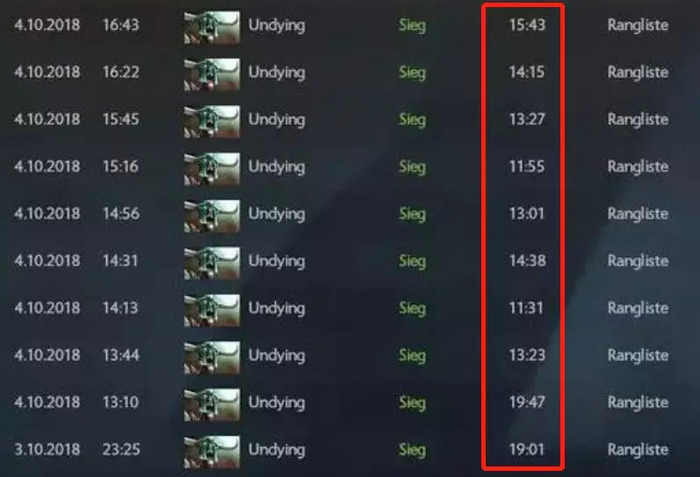
Task: Click Undying icon in 14:13 match row
Action: pyautogui.click(x=212, y=311)
